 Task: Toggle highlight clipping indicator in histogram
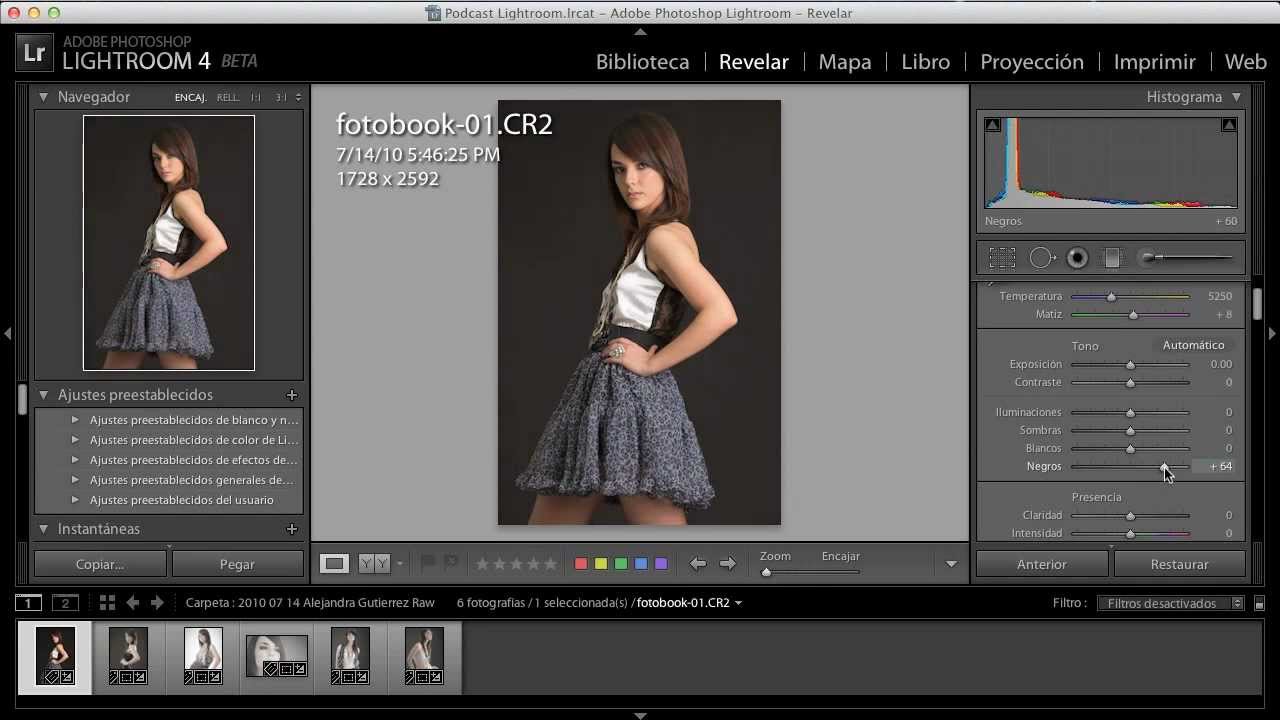pyautogui.click(x=1229, y=125)
